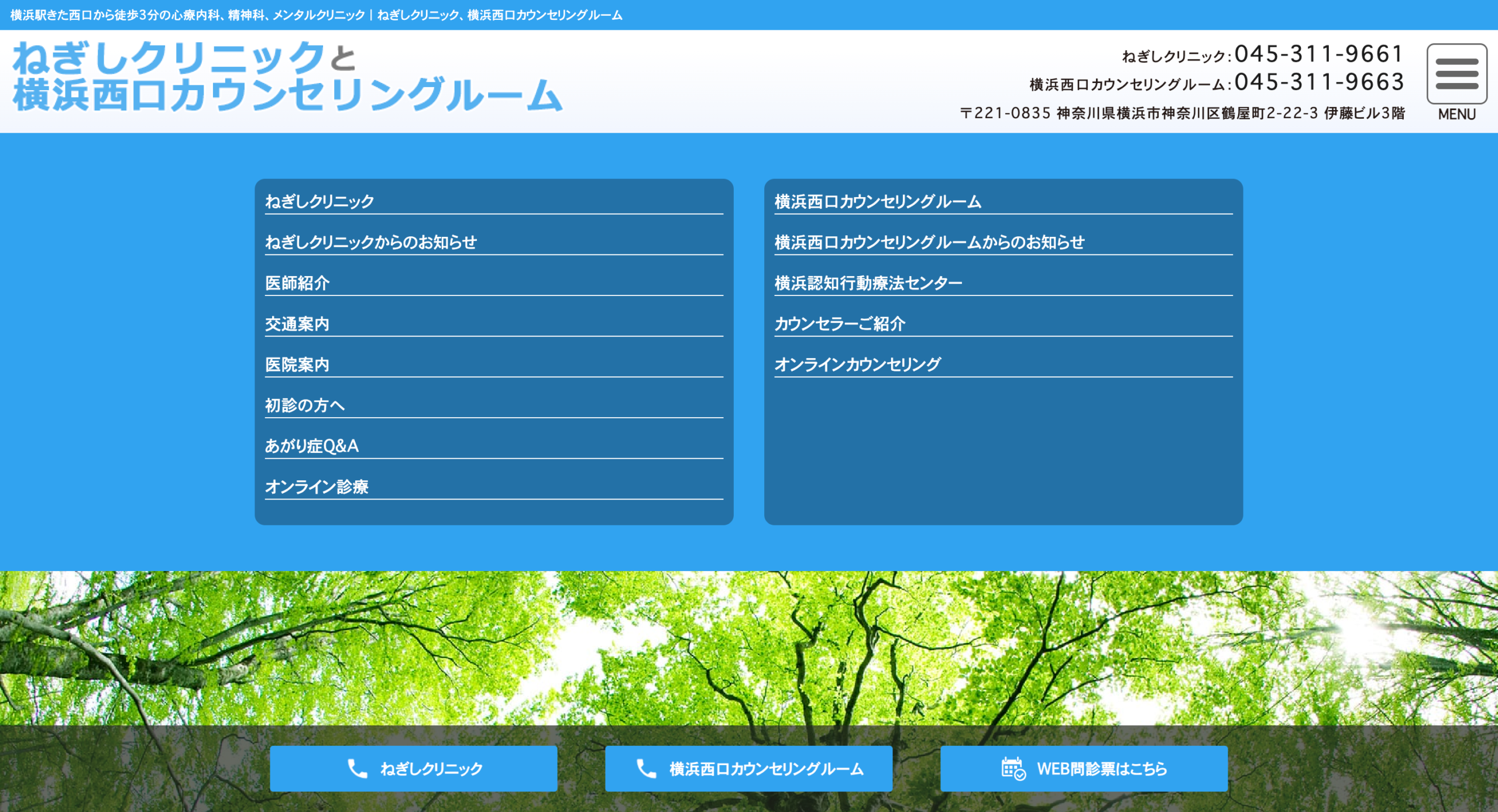1498x812 pixels.
Task: Click the site logo title image
Action: tap(287, 76)
